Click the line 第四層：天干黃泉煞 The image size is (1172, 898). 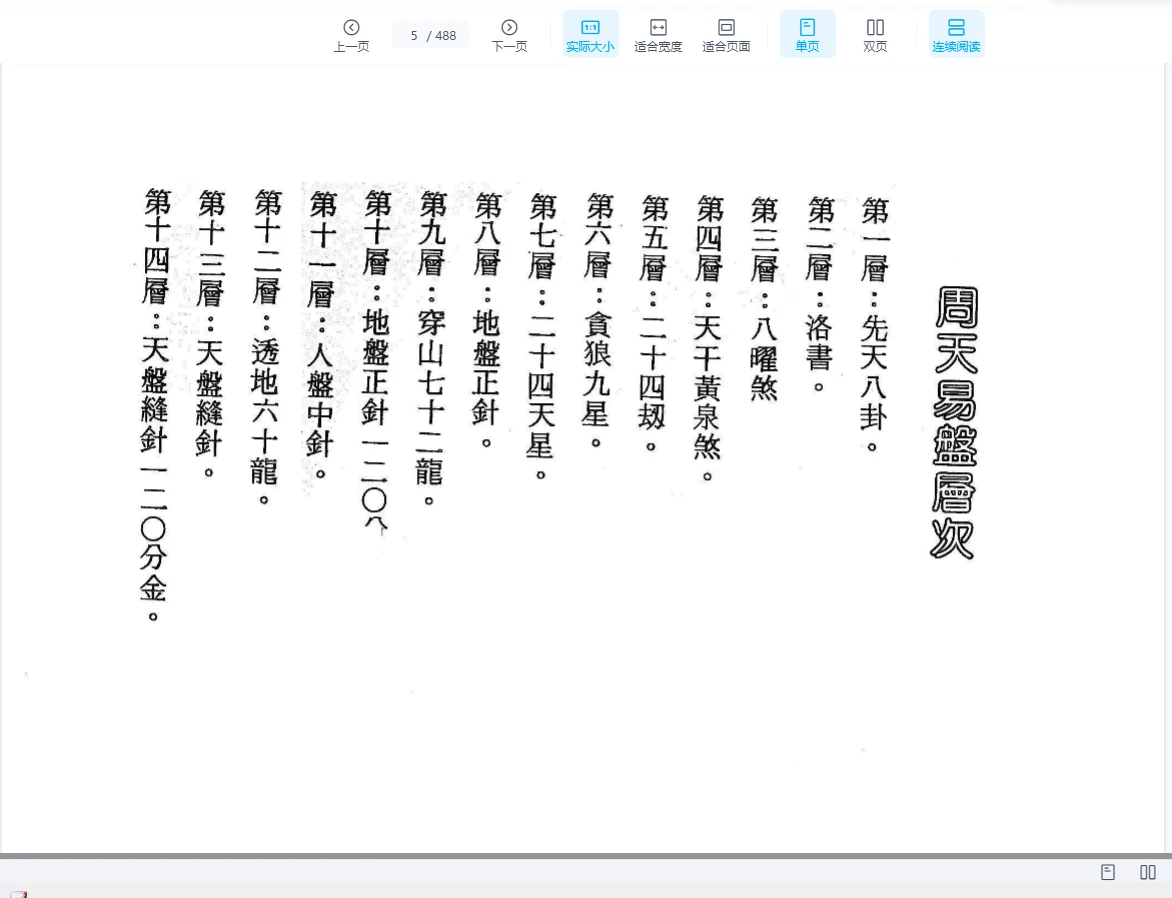coord(709,337)
